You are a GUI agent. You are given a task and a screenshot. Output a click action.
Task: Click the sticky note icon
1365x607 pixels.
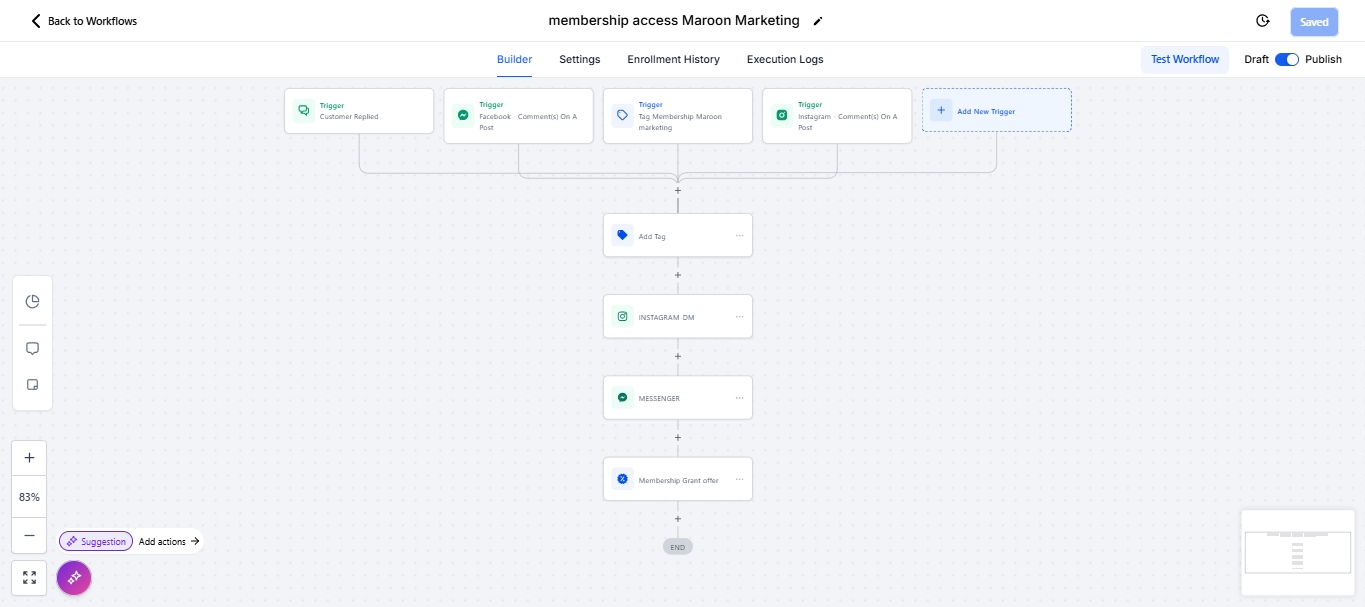tap(32, 385)
